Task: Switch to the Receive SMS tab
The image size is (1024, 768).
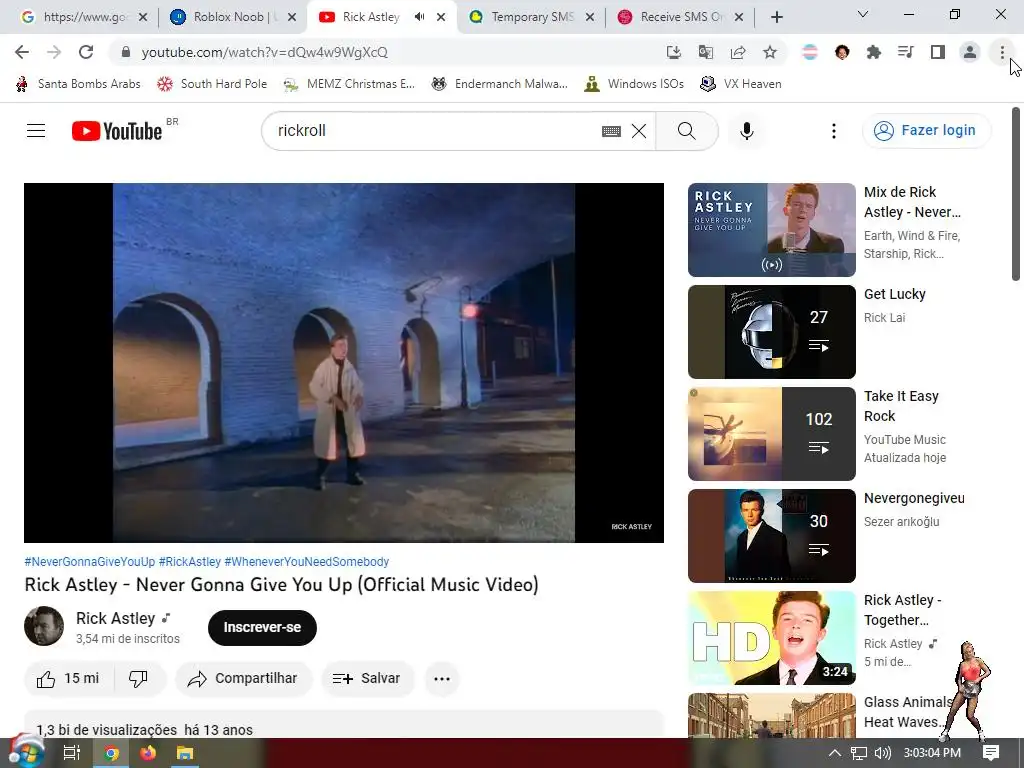Action: 681,17
